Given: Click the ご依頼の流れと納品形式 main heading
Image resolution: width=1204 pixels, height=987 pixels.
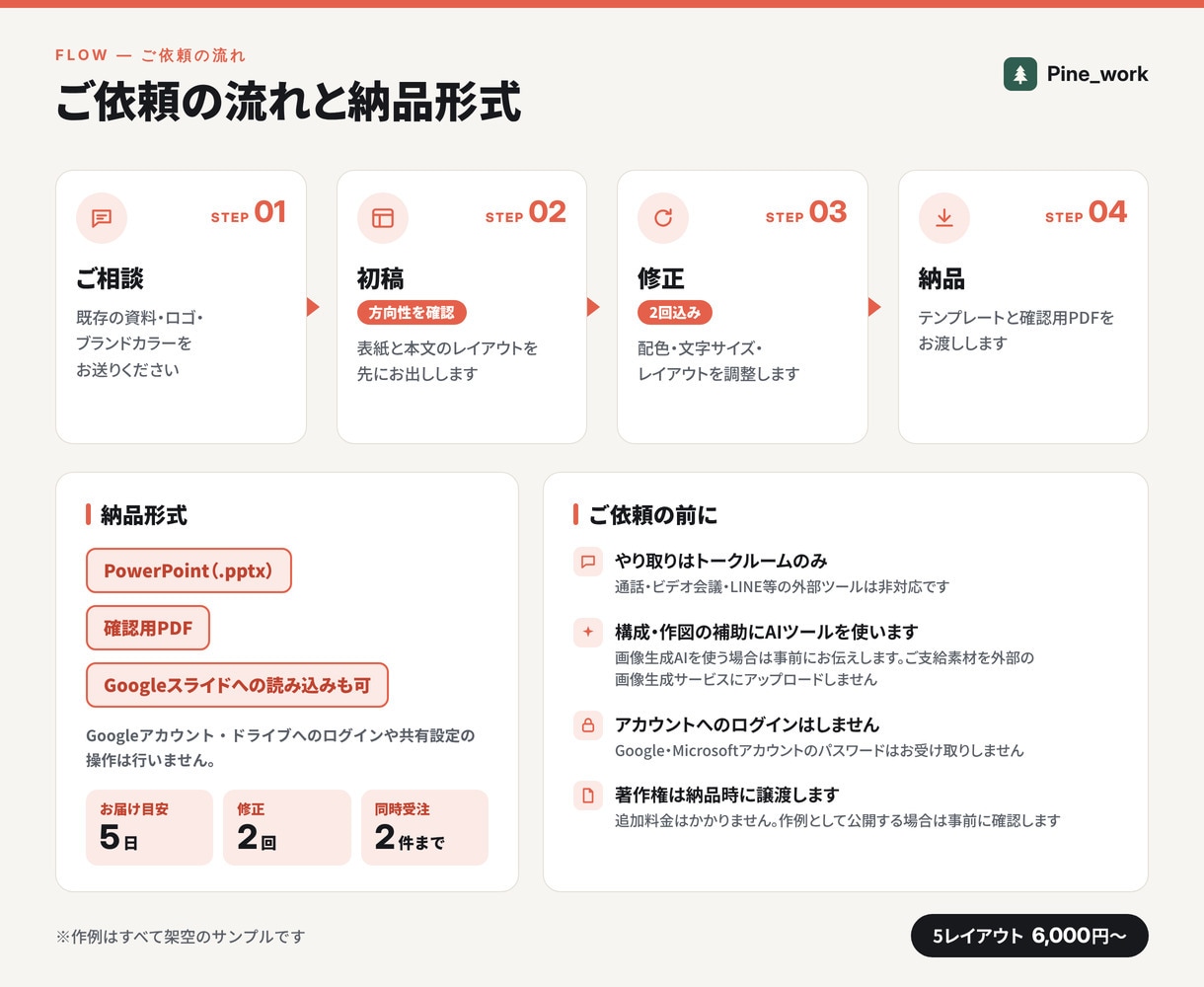Looking at the screenshot, I should [x=288, y=103].
